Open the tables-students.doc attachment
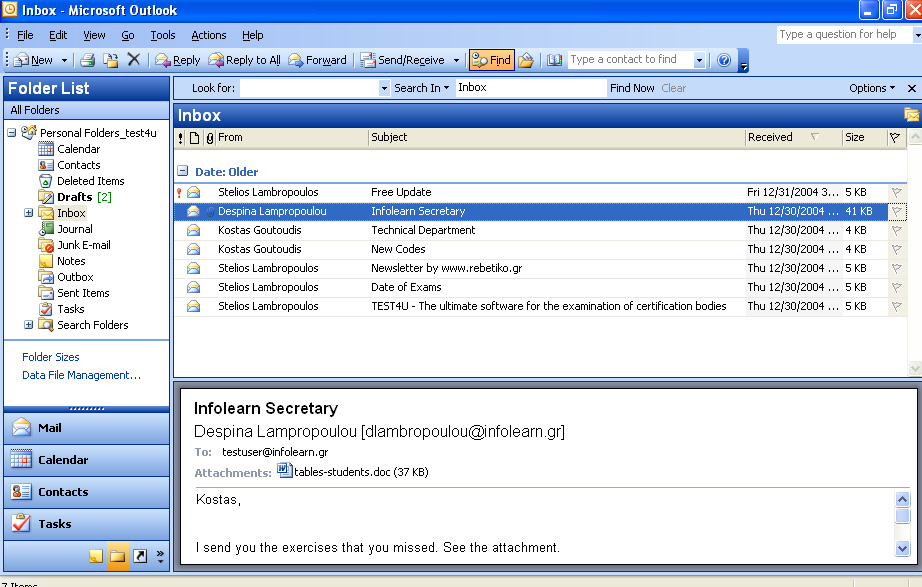Screen dimensions: 922x587 coord(353,471)
